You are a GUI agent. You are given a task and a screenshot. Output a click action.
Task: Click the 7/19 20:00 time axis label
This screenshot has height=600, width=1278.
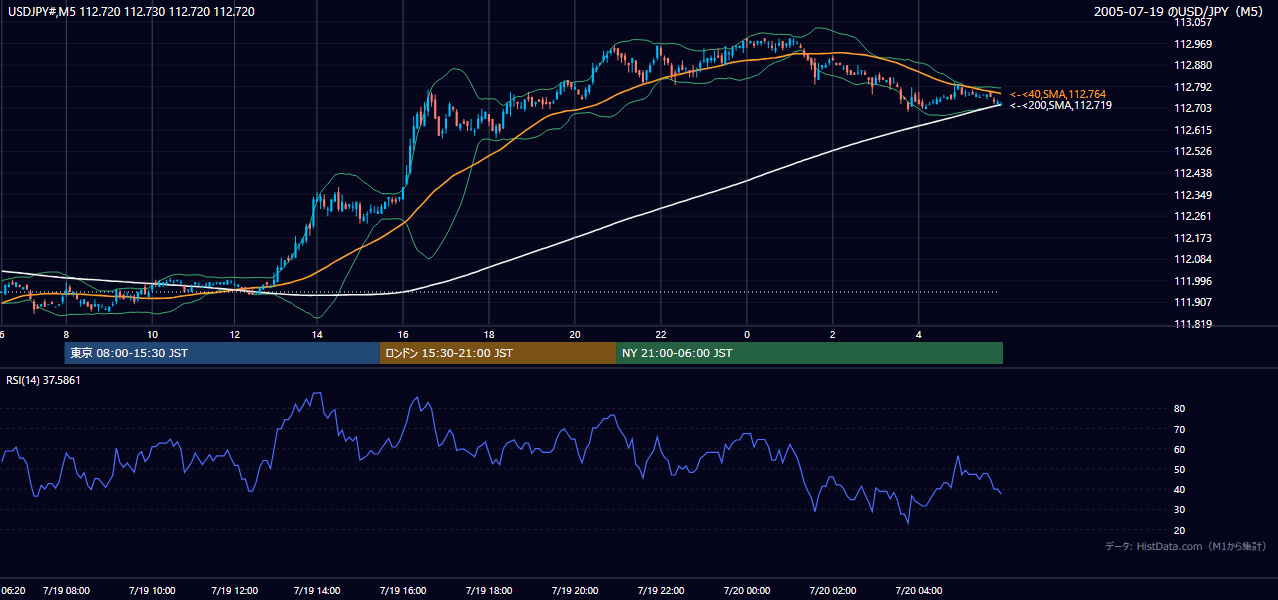[x=575, y=590]
